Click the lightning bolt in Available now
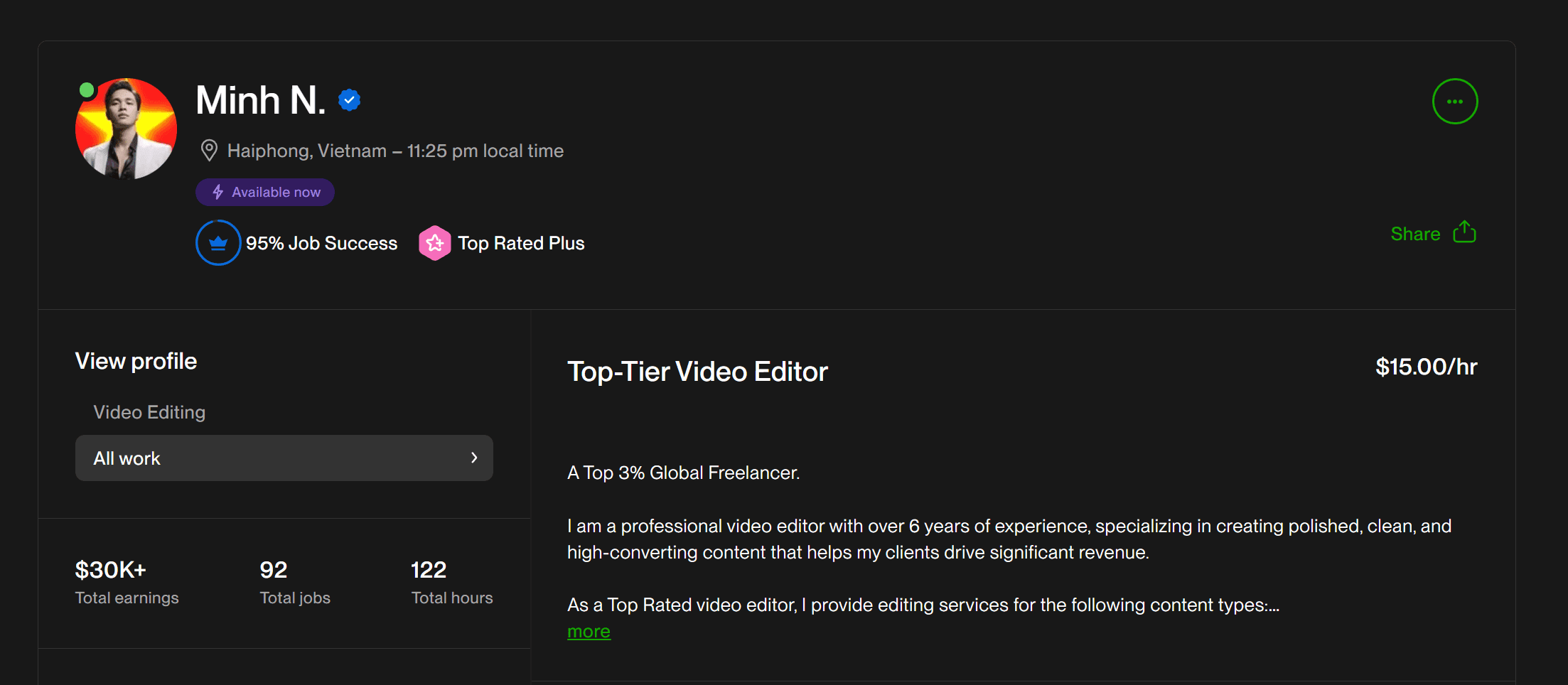1568x685 pixels. point(218,192)
